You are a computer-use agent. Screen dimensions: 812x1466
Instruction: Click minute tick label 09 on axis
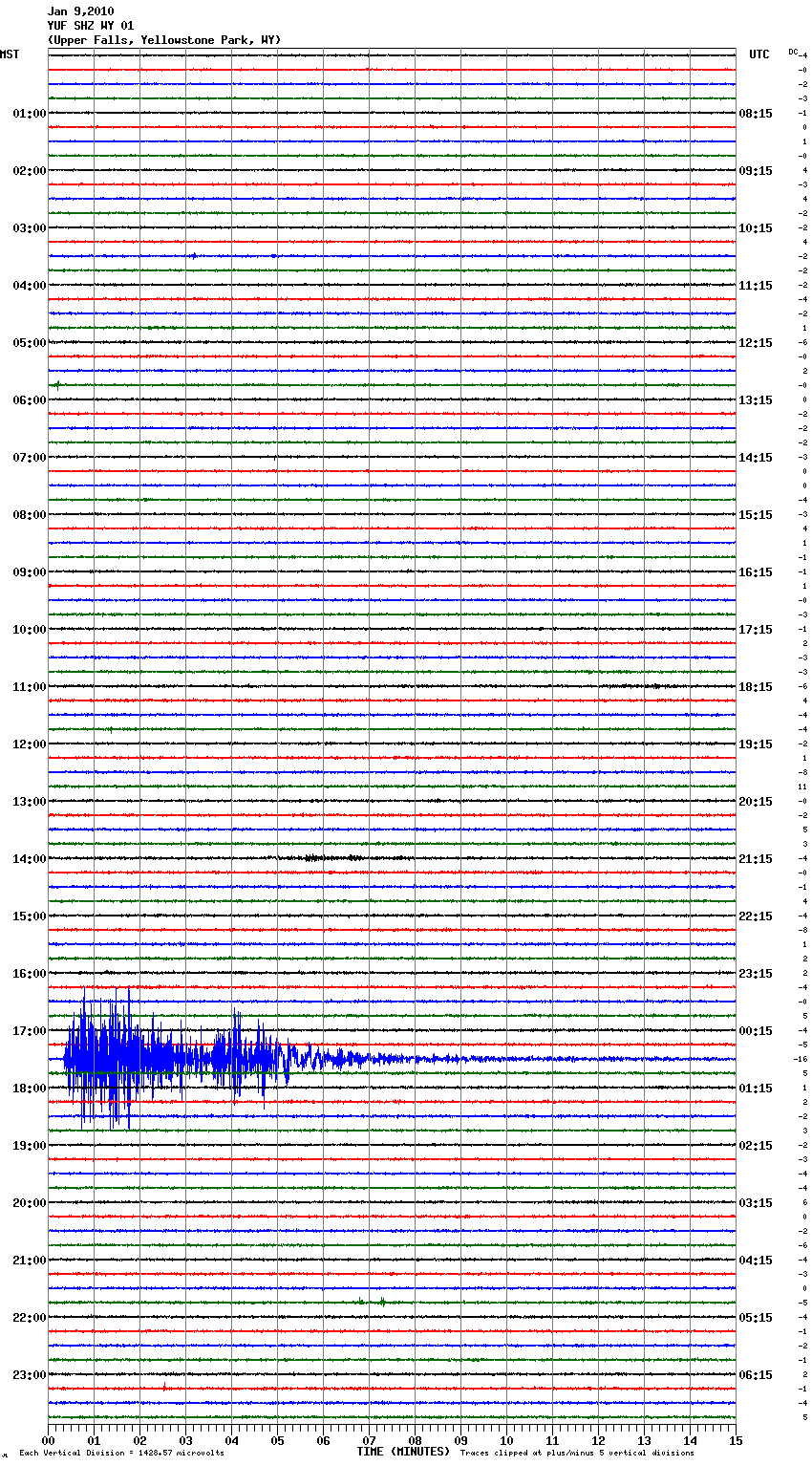tap(460, 1440)
